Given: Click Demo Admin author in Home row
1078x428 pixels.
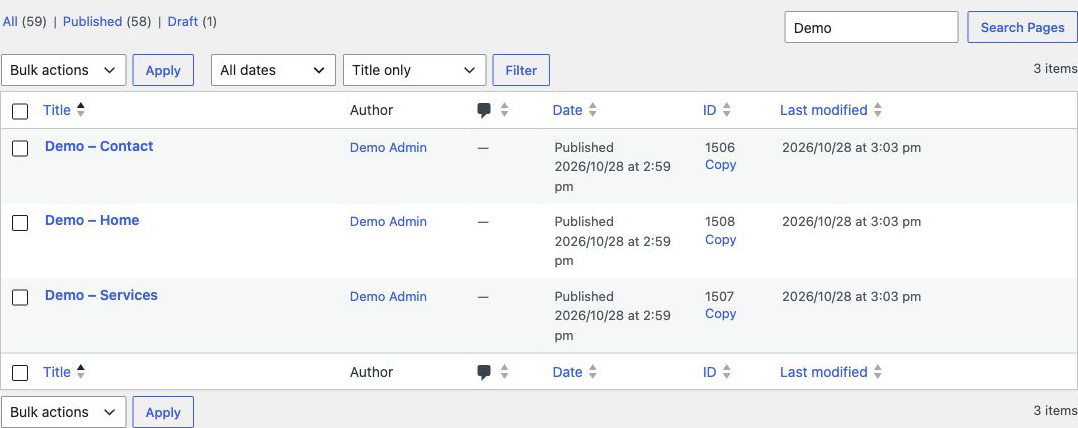Looking at the screenshot, I should pos(388,222).
